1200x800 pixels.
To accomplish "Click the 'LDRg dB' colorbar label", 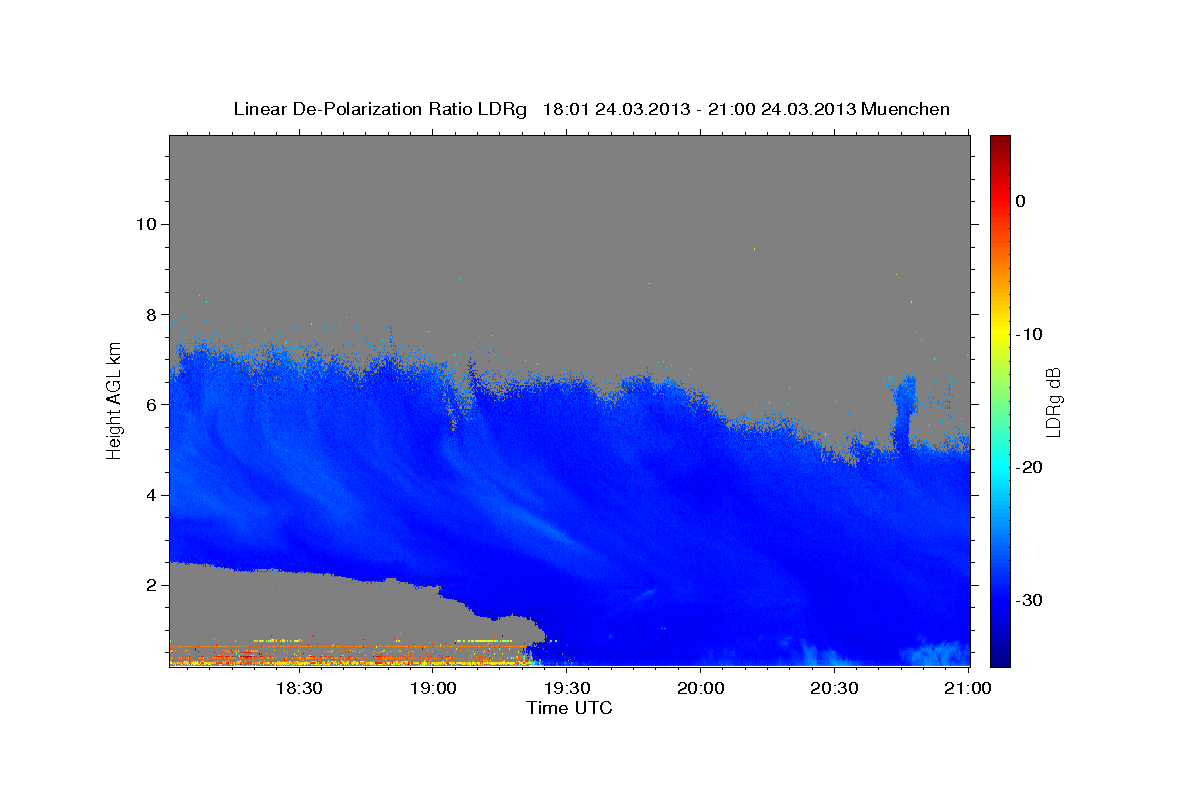I will [x=1052, y=401].
